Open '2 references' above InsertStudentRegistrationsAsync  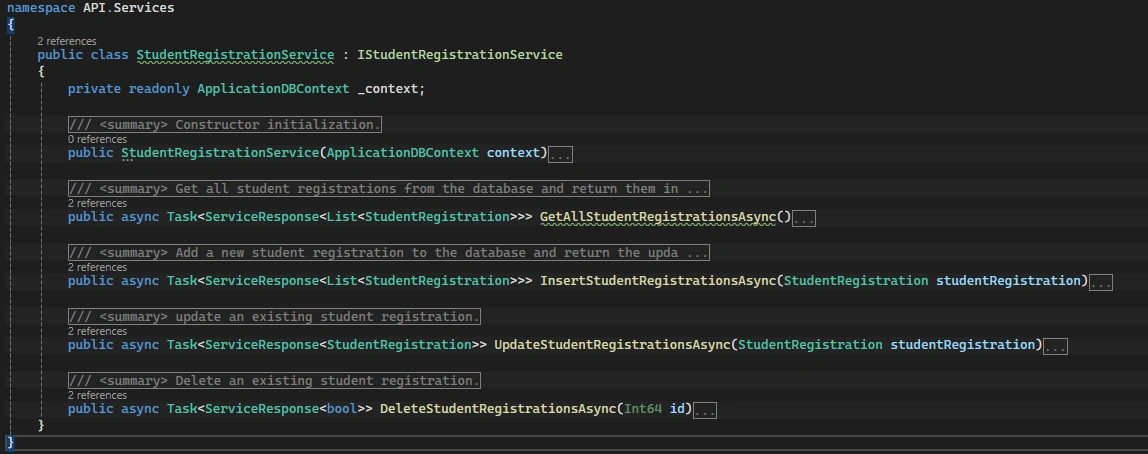click(97, 267)
